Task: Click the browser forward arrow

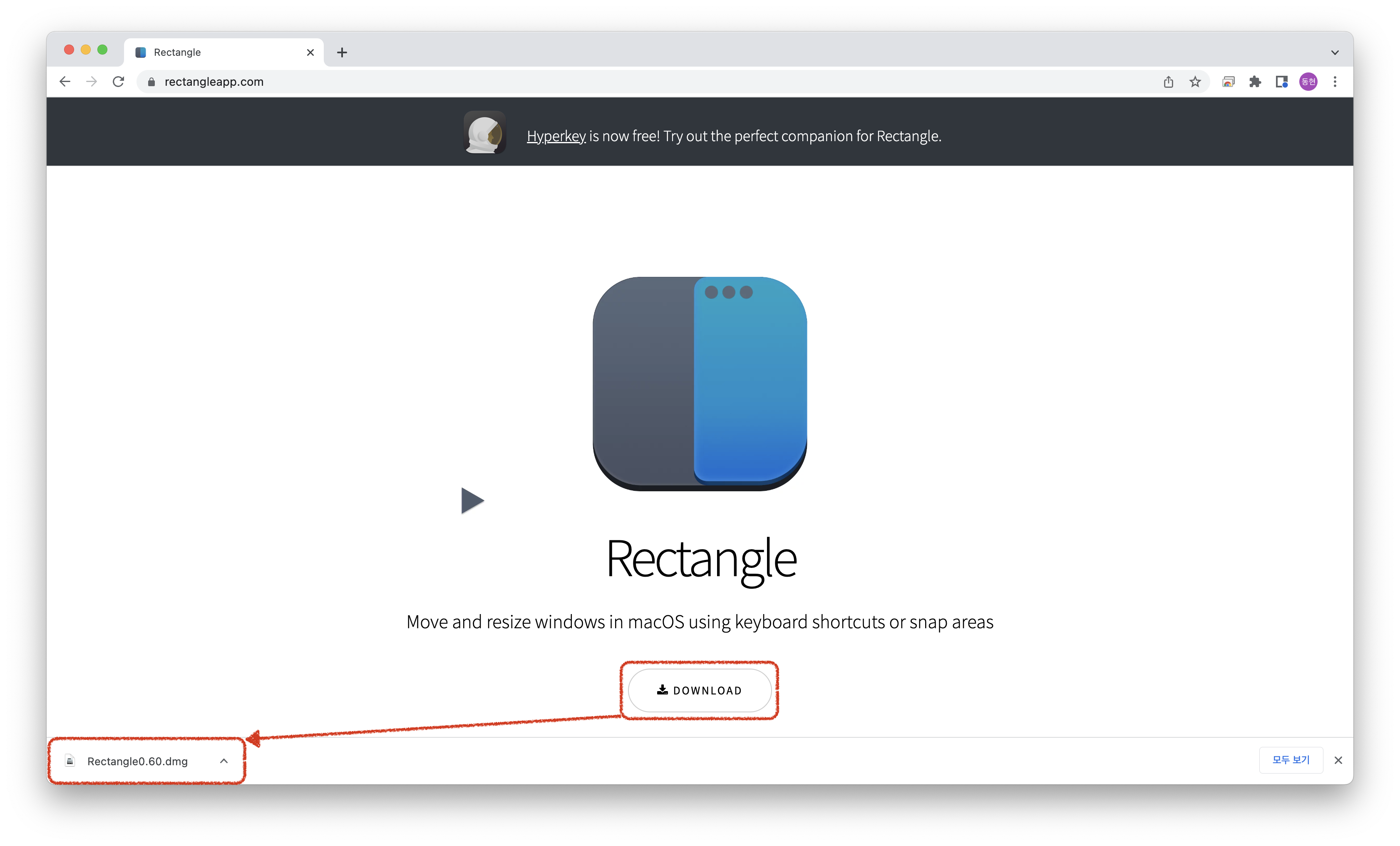Action: point(92,82)
